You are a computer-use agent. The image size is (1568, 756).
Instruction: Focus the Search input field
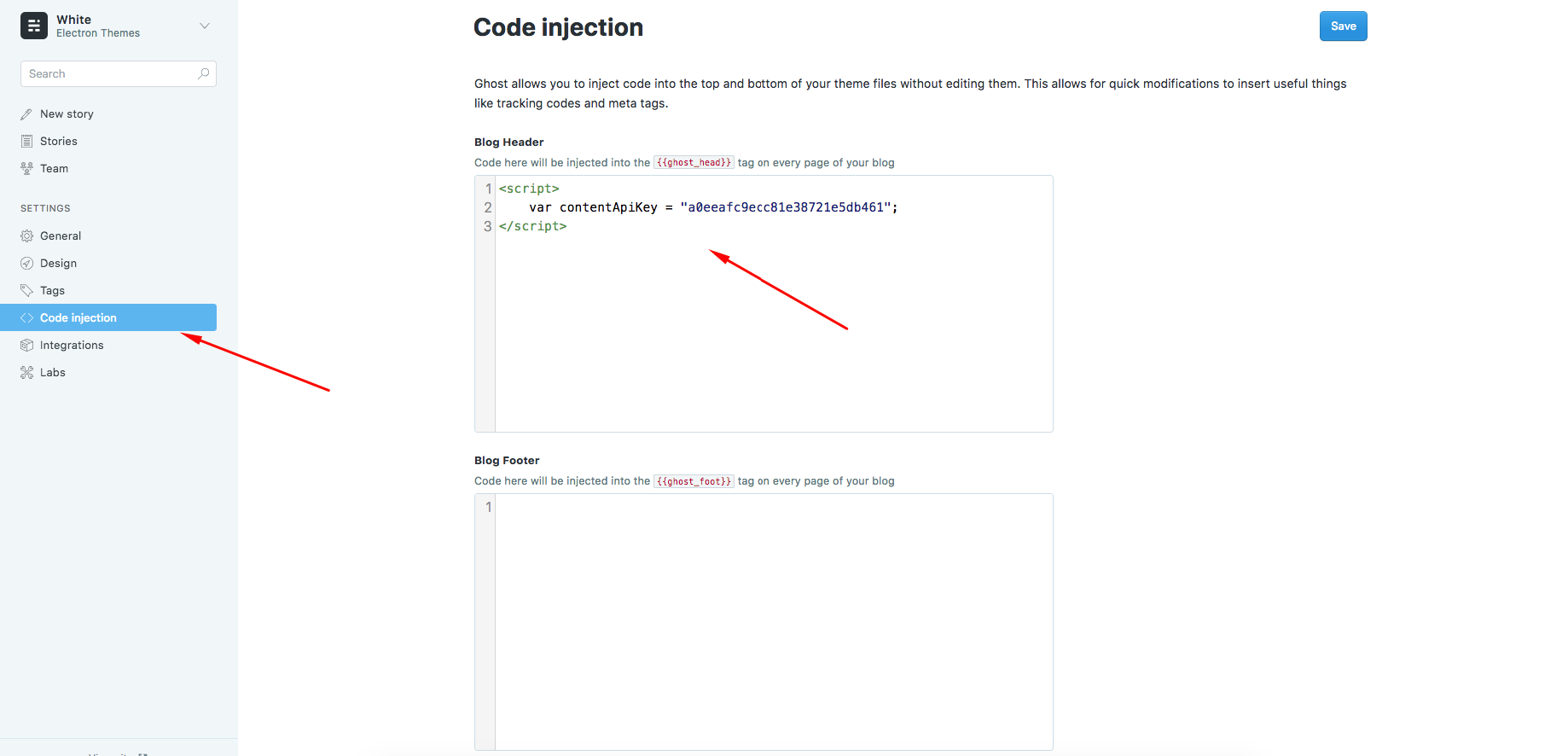pos(119,73)
